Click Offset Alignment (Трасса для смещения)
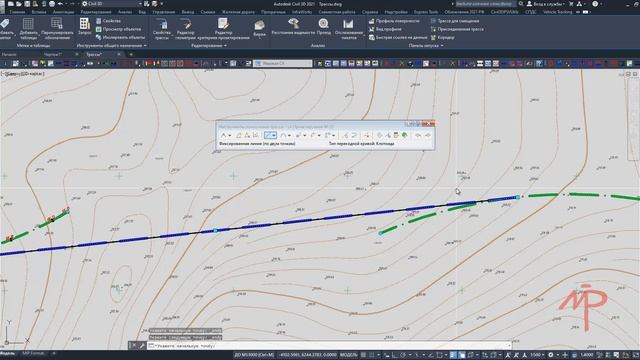The height and width of the screenshot is (360, 640). coord(455,21)
